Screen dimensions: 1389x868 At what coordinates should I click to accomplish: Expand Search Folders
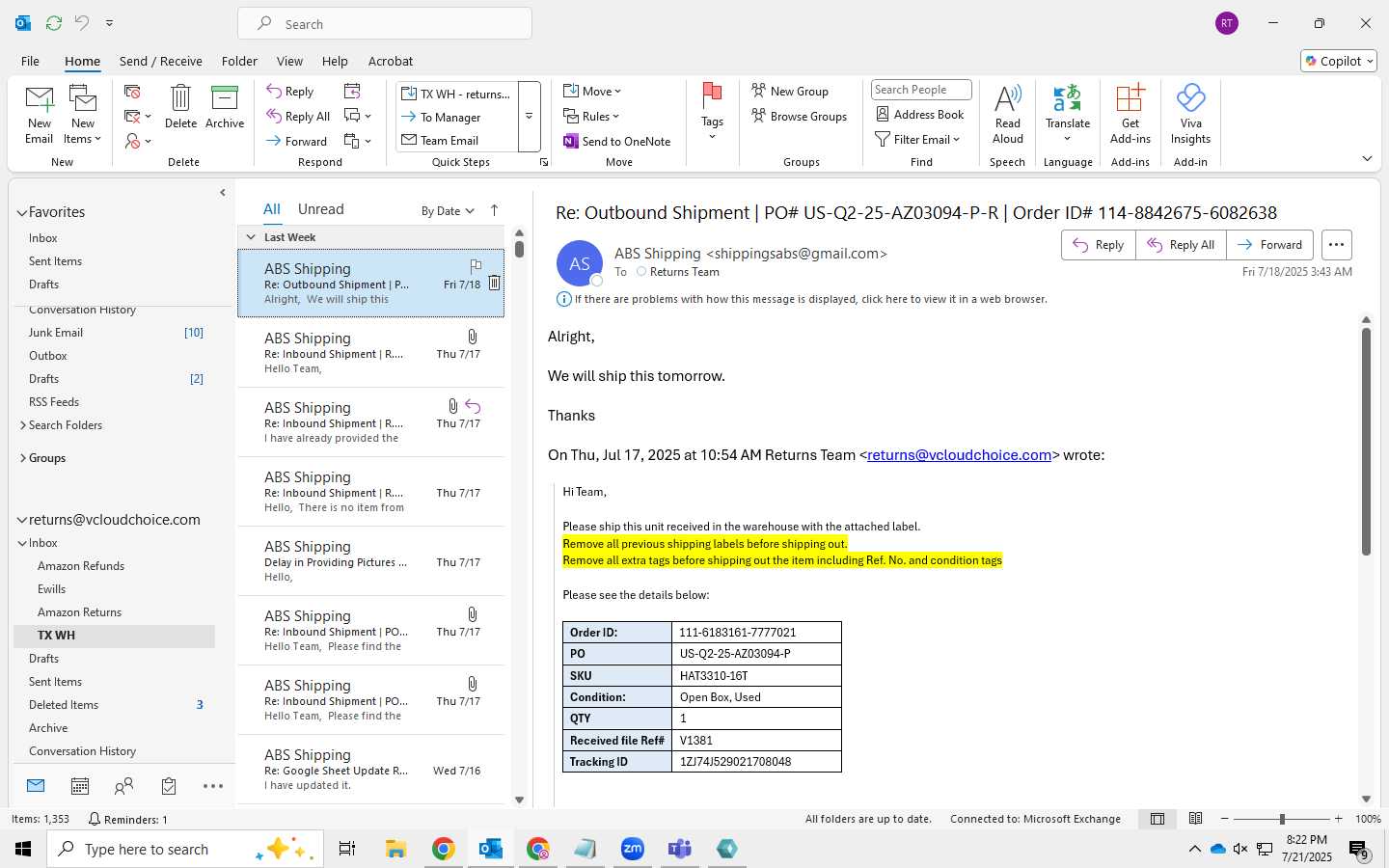(x=23, y=425)
